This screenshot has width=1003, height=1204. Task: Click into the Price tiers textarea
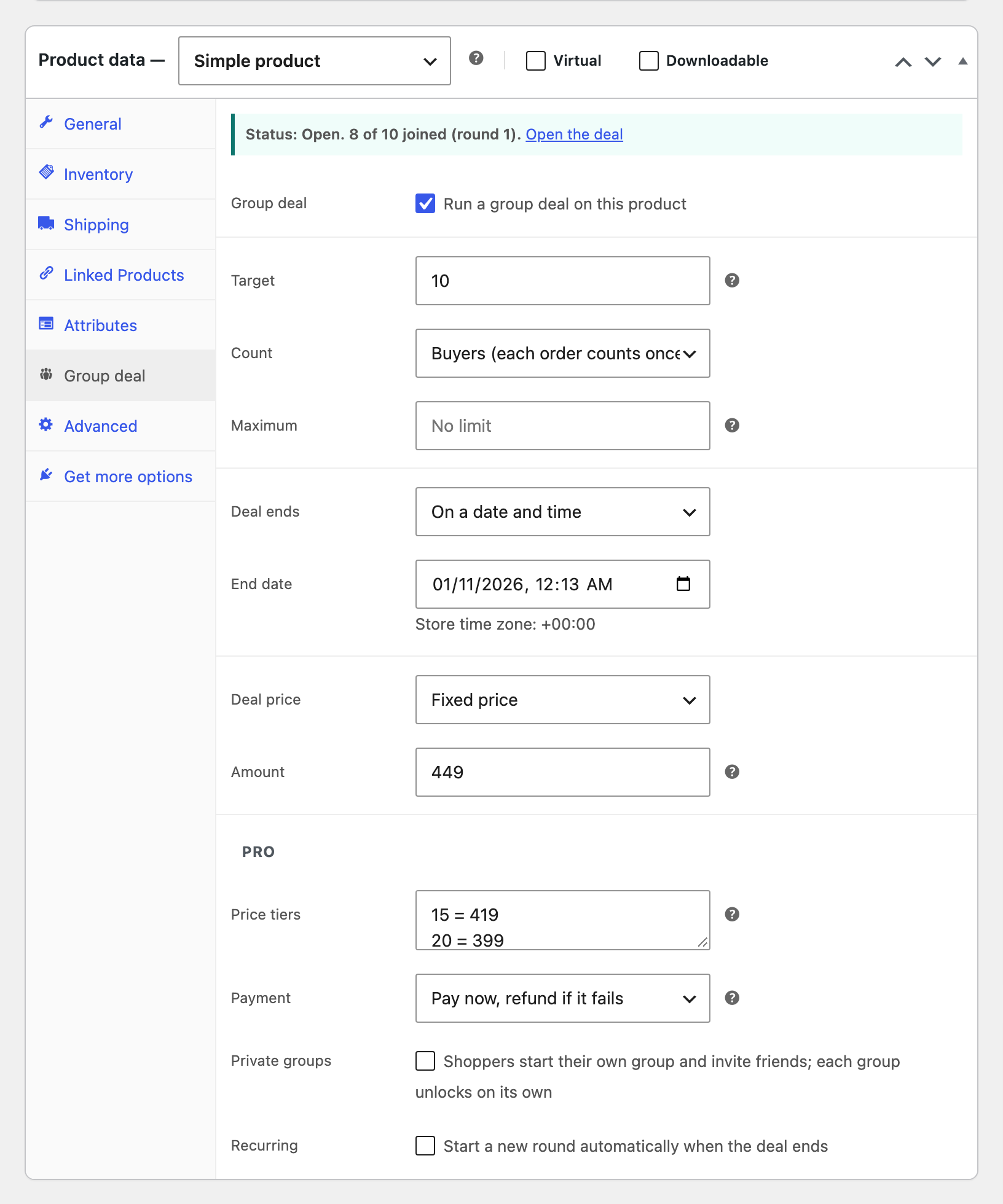[x=563, y=920]
